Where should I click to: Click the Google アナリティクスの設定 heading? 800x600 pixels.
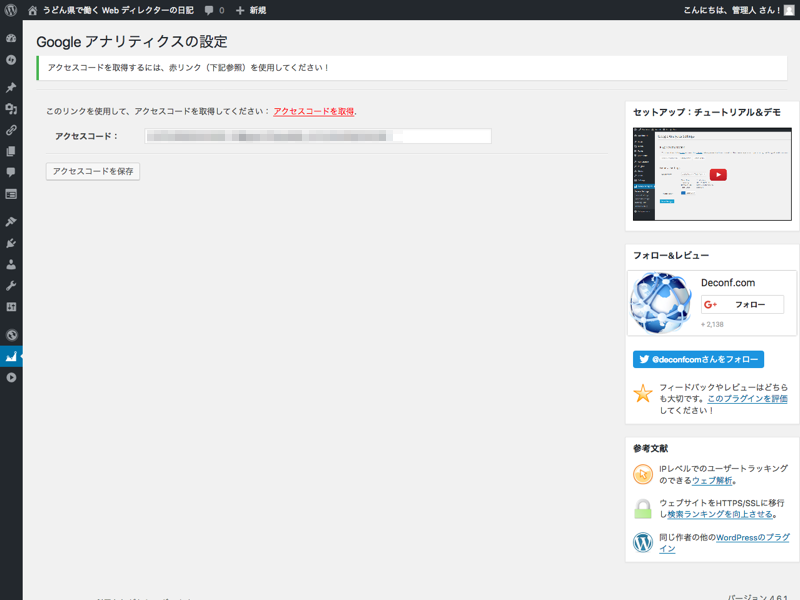click(x=132, y=41)
